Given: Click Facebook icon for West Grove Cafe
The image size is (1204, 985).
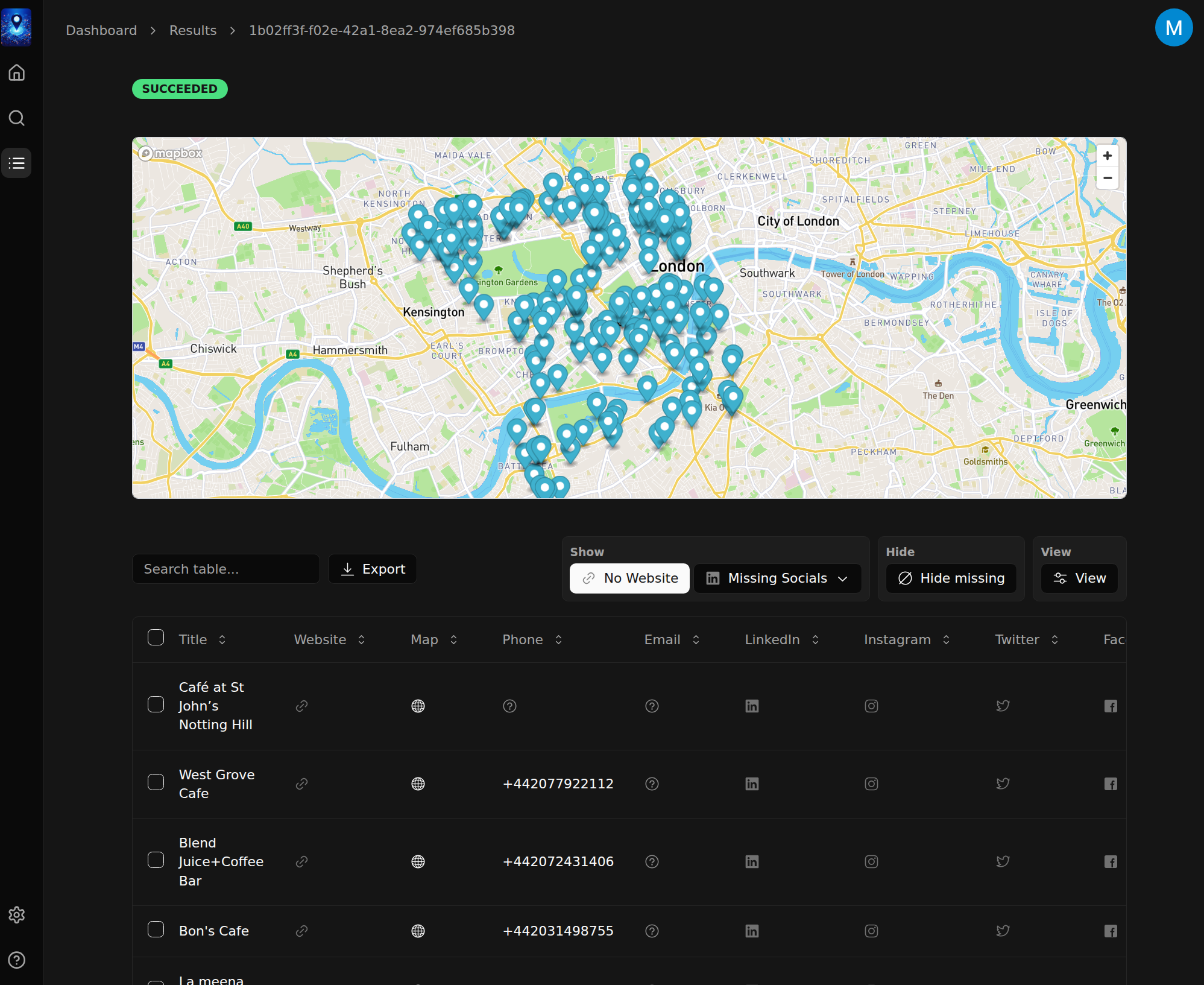Looking at the screenshot, I should coord(1111,784).
